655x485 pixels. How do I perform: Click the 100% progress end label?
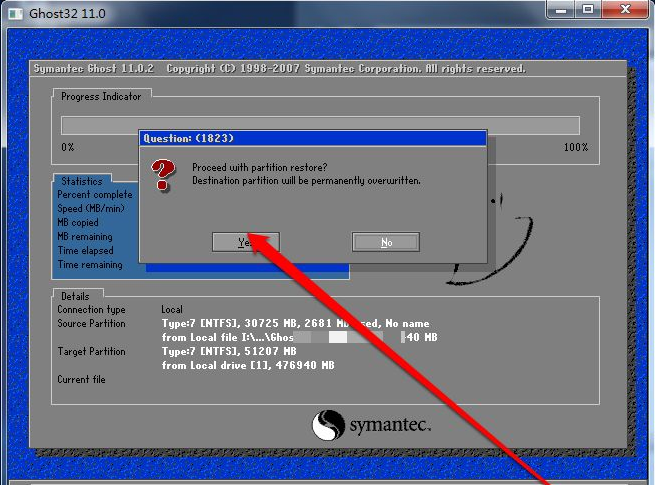tap(576, 147)
